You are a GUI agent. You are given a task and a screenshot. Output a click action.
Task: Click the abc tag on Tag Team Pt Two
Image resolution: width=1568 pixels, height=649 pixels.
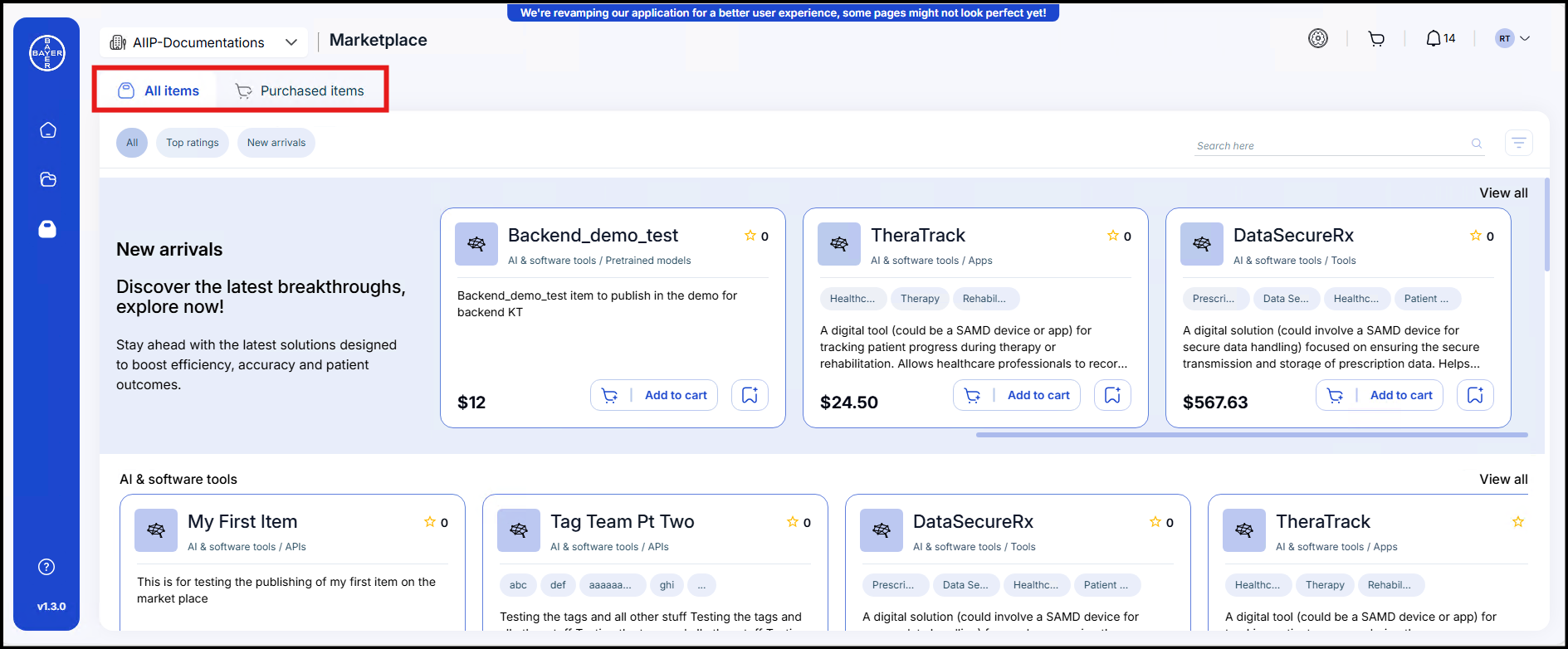click(518, 585)
